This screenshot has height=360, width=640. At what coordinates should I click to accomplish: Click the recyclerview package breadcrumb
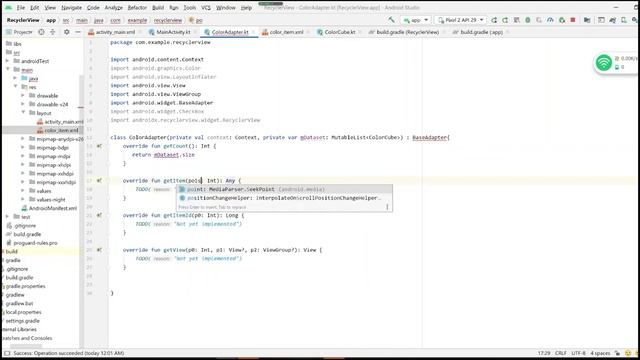[x=168, y=20]
